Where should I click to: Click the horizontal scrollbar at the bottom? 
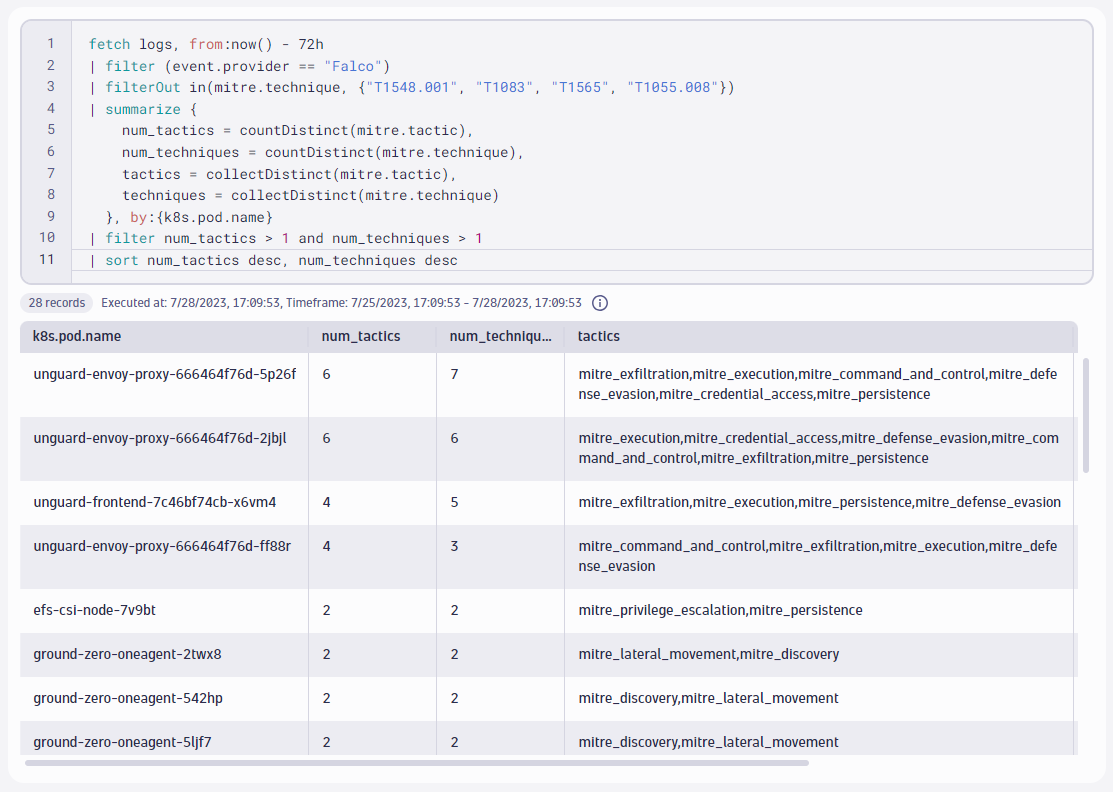click(415, 761)
